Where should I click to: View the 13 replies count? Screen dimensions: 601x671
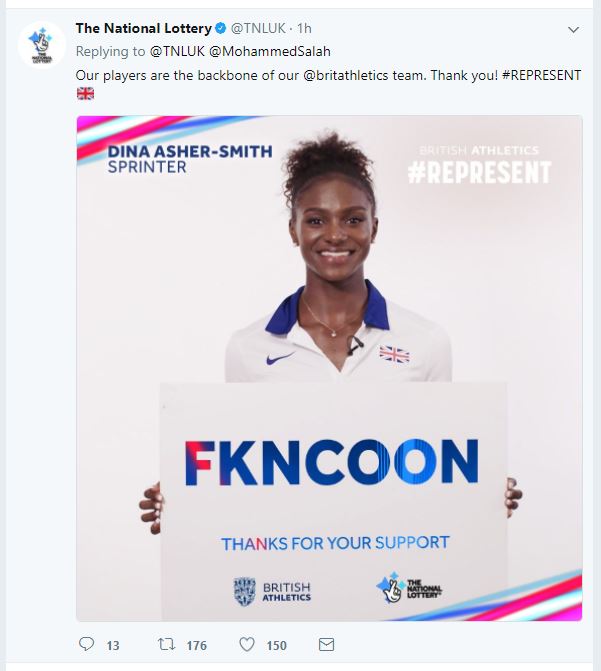pos(113,645)
